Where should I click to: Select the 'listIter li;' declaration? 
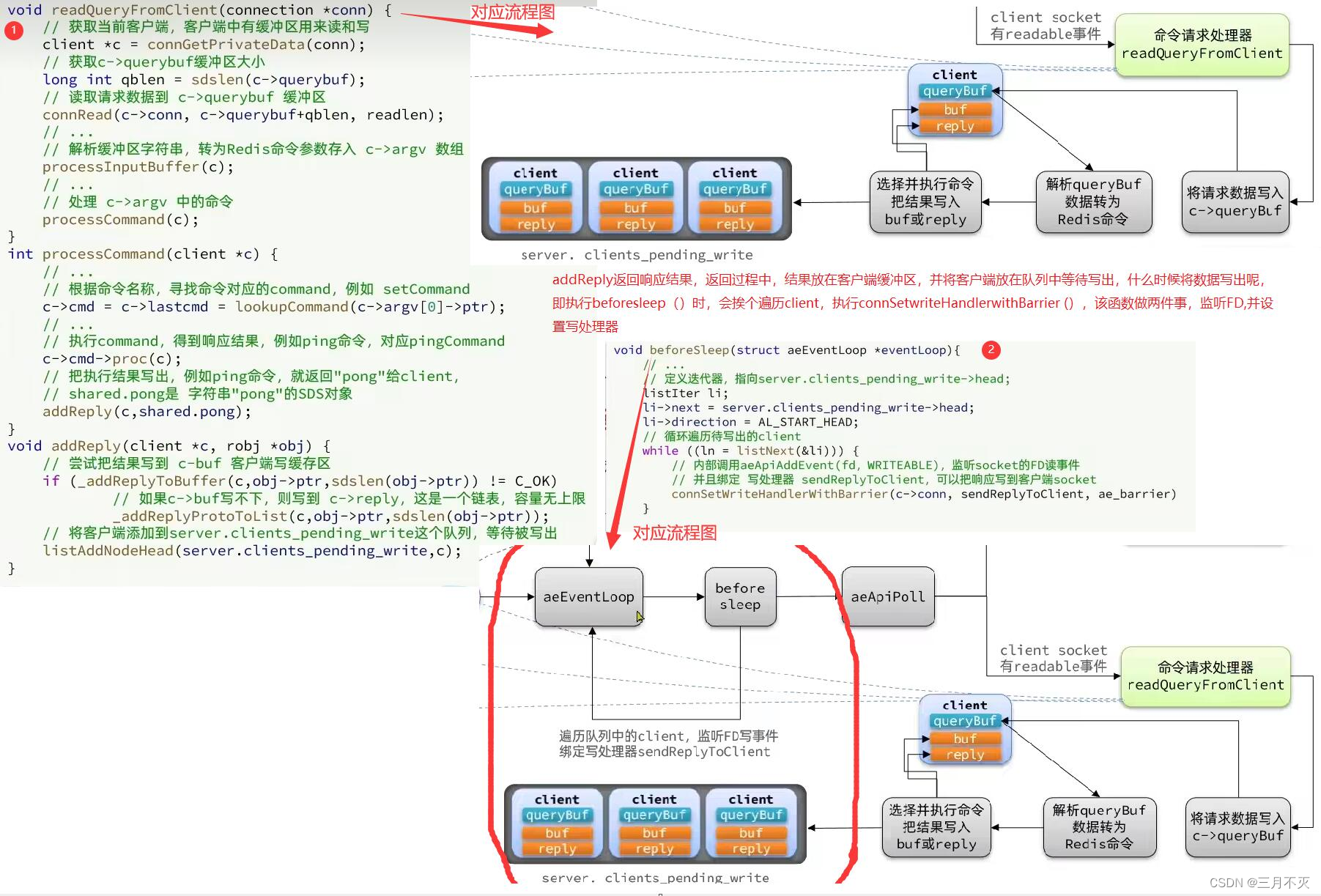685,393
